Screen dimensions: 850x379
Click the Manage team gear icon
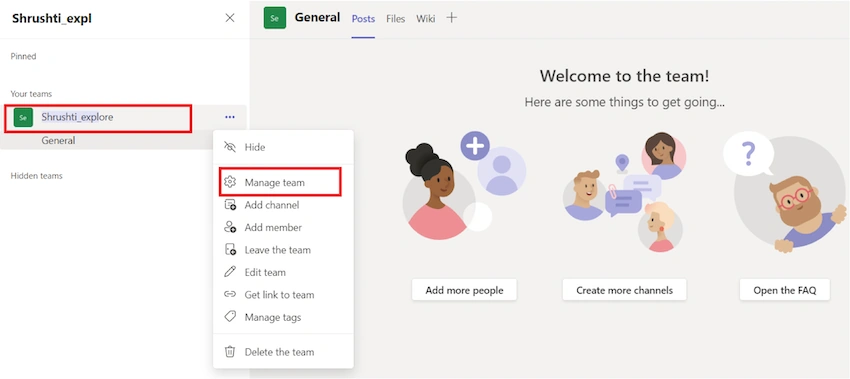point(230,182)
